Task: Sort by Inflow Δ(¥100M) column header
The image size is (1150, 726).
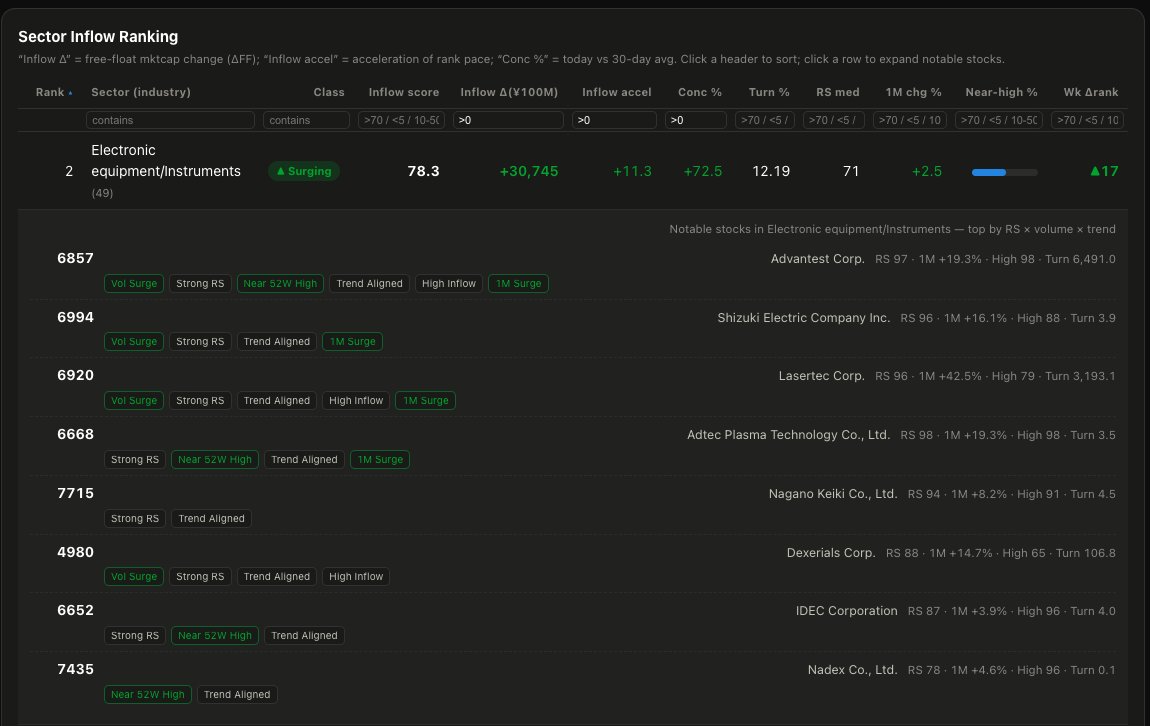Action: 509,92
